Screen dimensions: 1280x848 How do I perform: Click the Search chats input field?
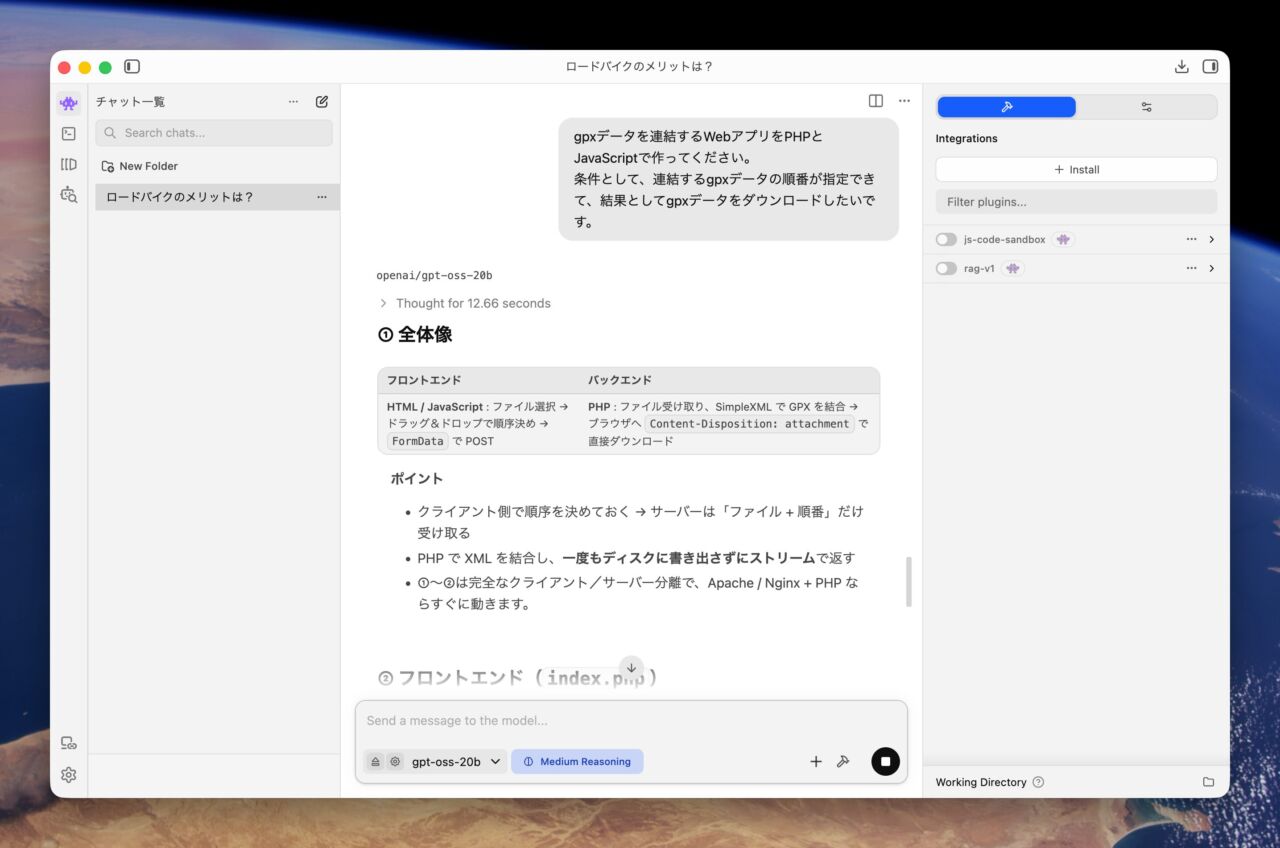click(214, 133)
